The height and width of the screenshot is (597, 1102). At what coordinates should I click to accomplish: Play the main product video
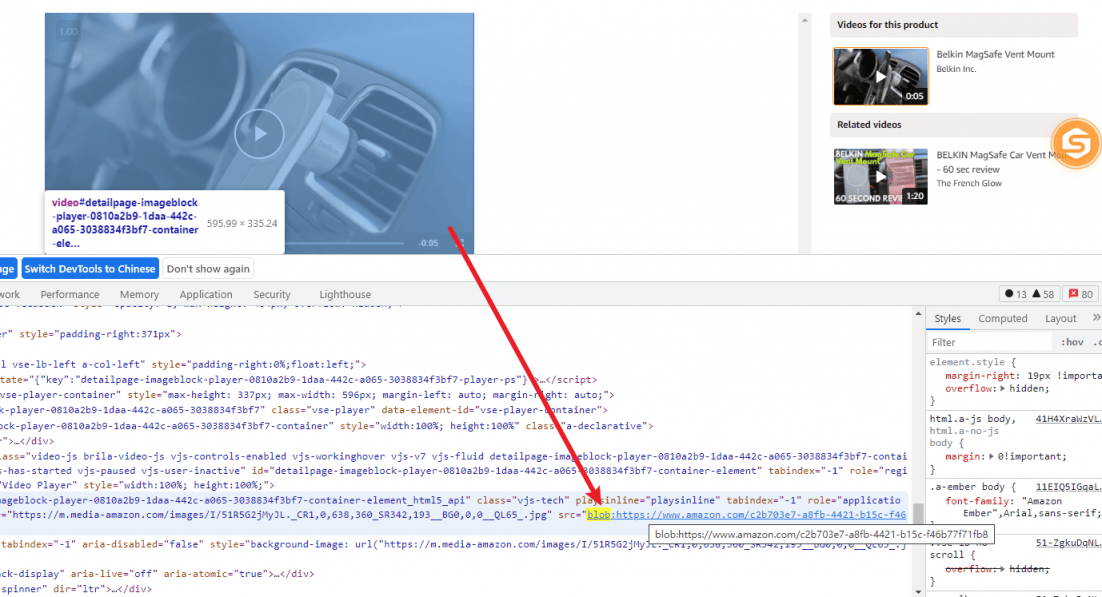(x=259, y=134)
